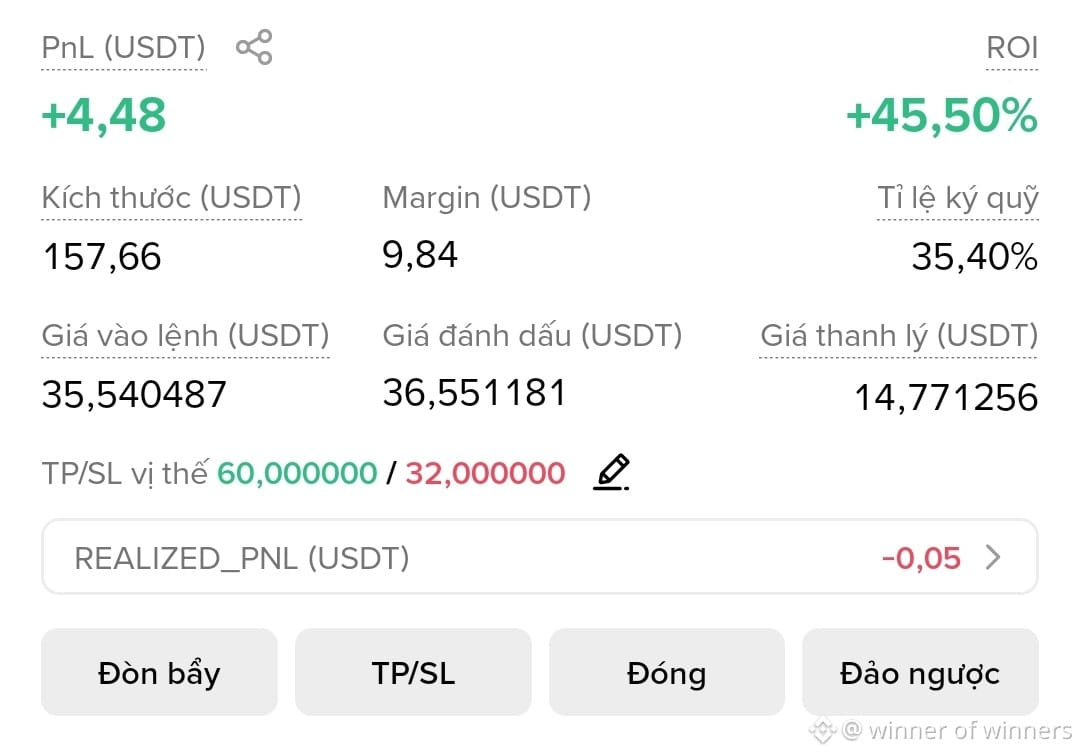Open the REALIZED_PNL (USDT) row
The image size is (1080, 755).
point(540,557)
